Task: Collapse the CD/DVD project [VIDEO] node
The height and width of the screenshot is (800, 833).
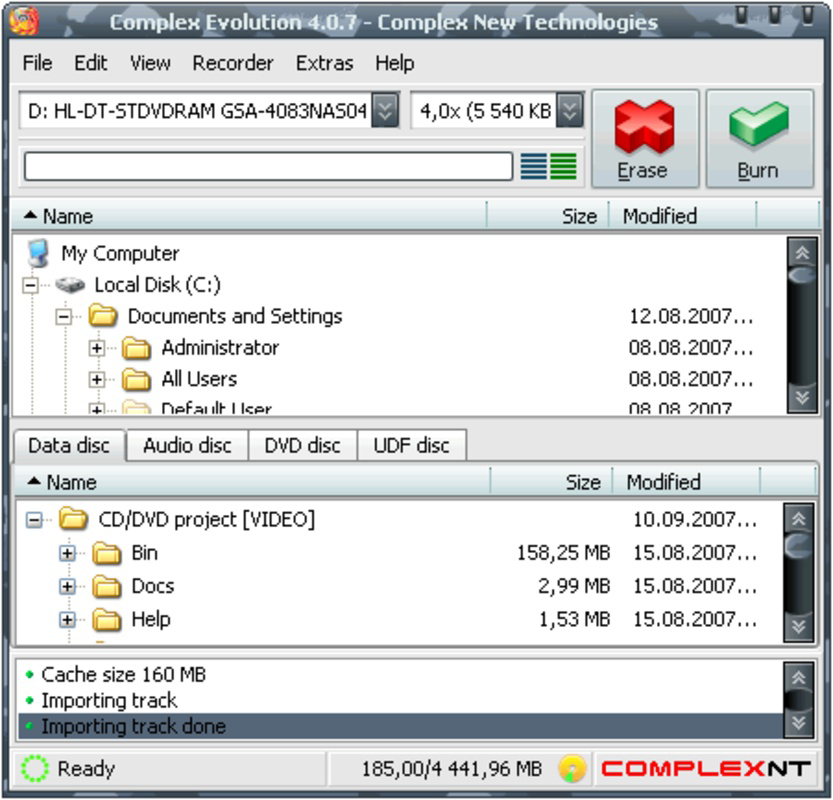Action: tap(34, 520)
